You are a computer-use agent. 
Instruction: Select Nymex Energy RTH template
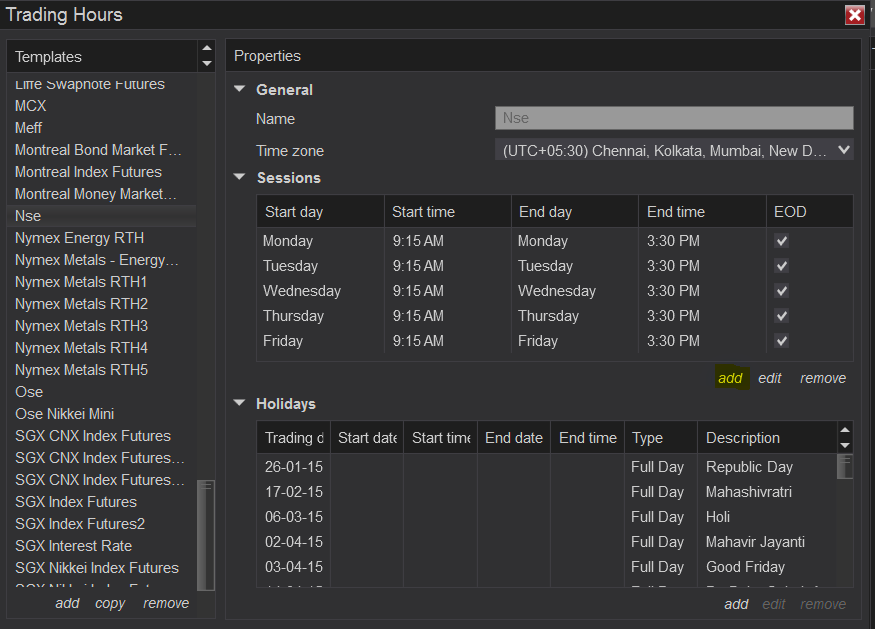pos(102,238)
